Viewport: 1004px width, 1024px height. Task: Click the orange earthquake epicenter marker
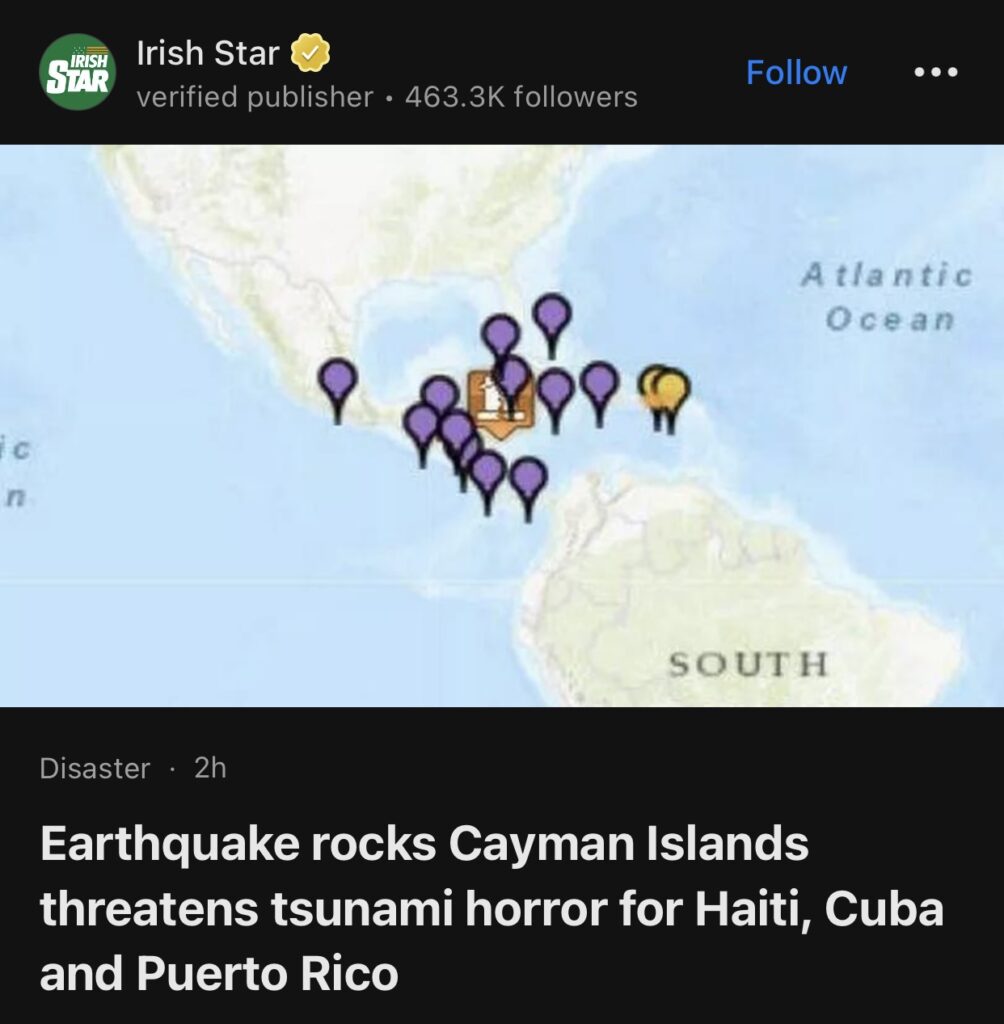492,402
